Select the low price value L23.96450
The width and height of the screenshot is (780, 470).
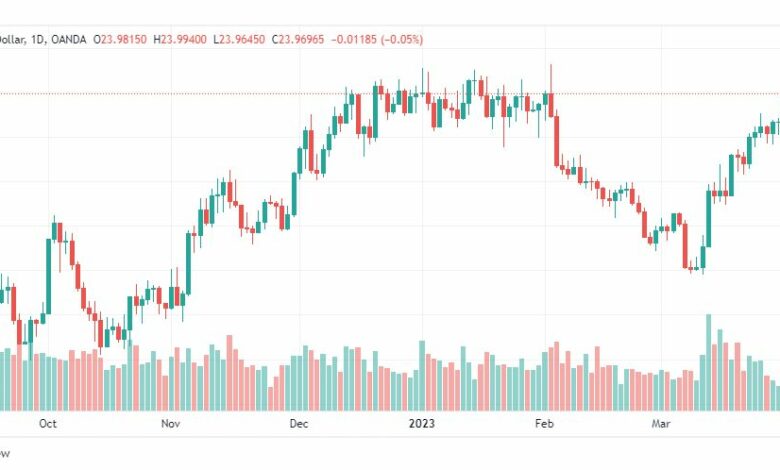239,39
